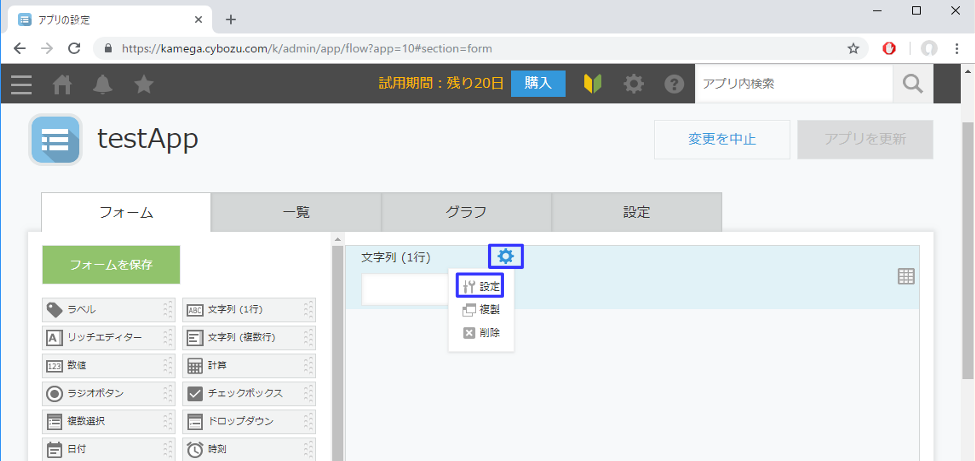Click the table grid icon in row

[907, 276]
